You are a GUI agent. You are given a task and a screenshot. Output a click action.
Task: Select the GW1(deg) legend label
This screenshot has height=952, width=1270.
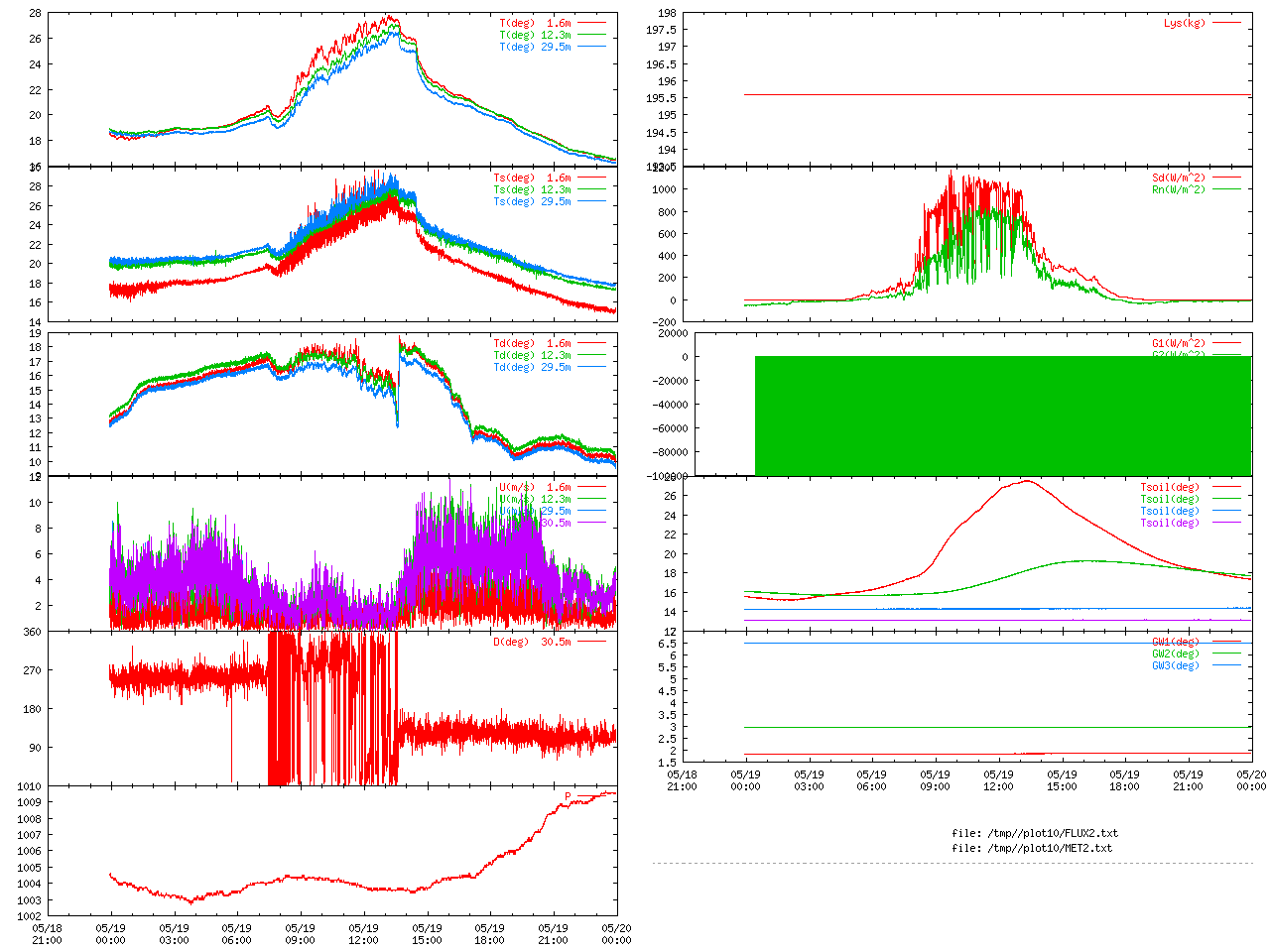click(1176, 642)
